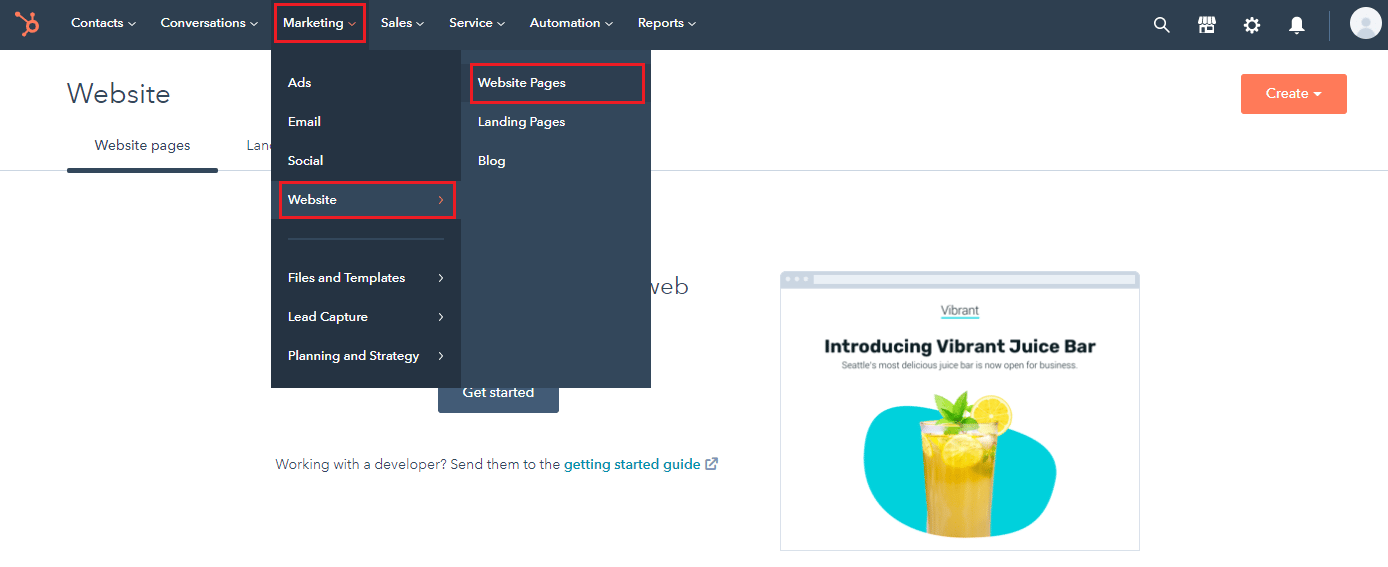The width and height of the screenshot is (1388, 567).
Task: Open the Settings gear icon
Action: pos(1252,24)
